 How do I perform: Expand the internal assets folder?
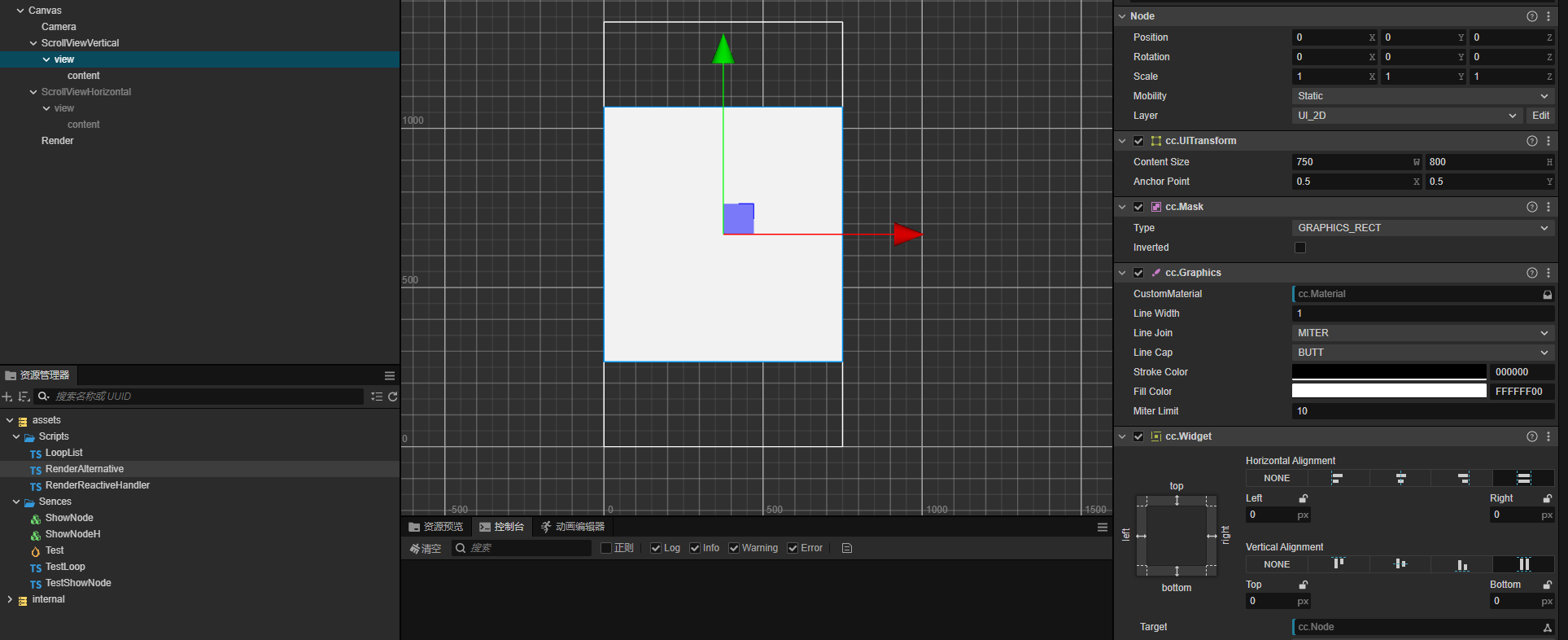(10, 599)
